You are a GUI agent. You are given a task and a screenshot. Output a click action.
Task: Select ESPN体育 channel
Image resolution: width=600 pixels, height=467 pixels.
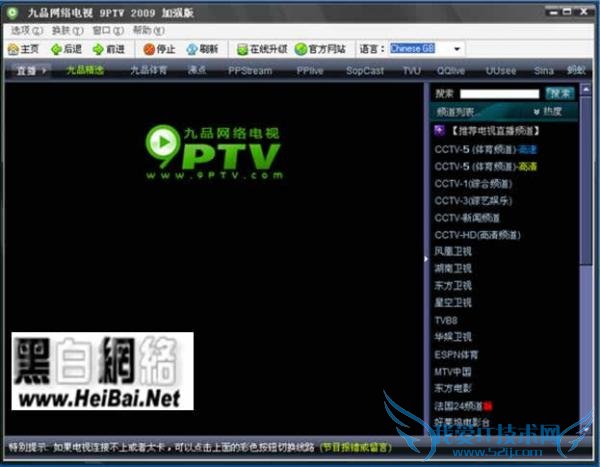tap(456, 354)
